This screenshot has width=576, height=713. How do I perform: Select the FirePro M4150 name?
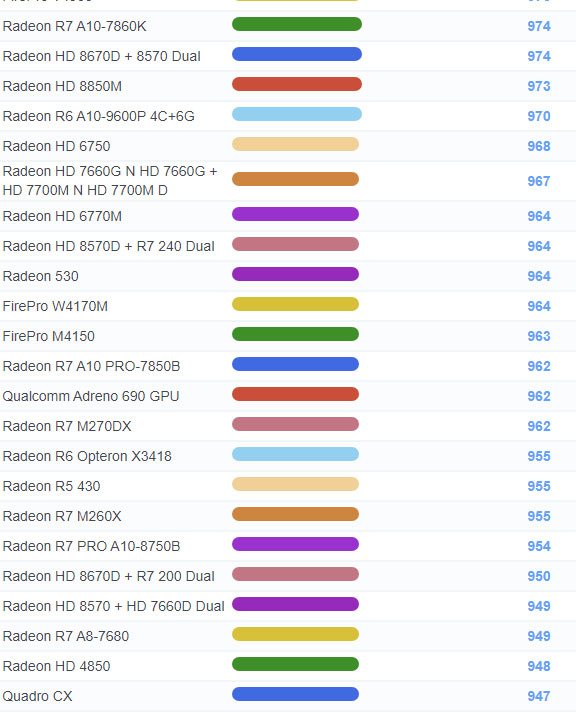49,336
